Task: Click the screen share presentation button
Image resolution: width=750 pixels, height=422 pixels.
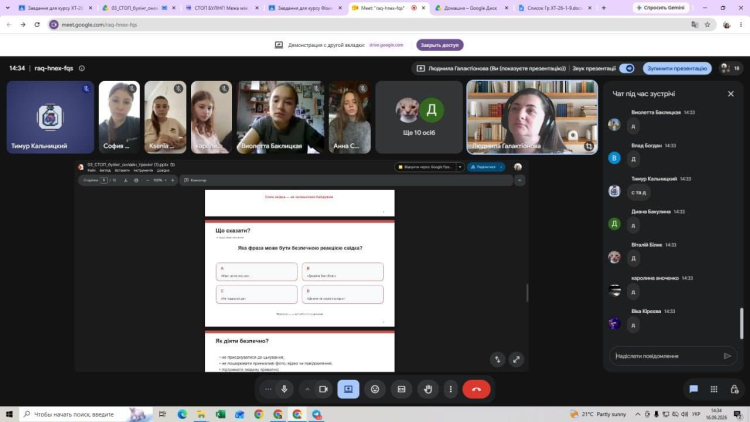Action: pyautogui.click(x=348, y=389)
